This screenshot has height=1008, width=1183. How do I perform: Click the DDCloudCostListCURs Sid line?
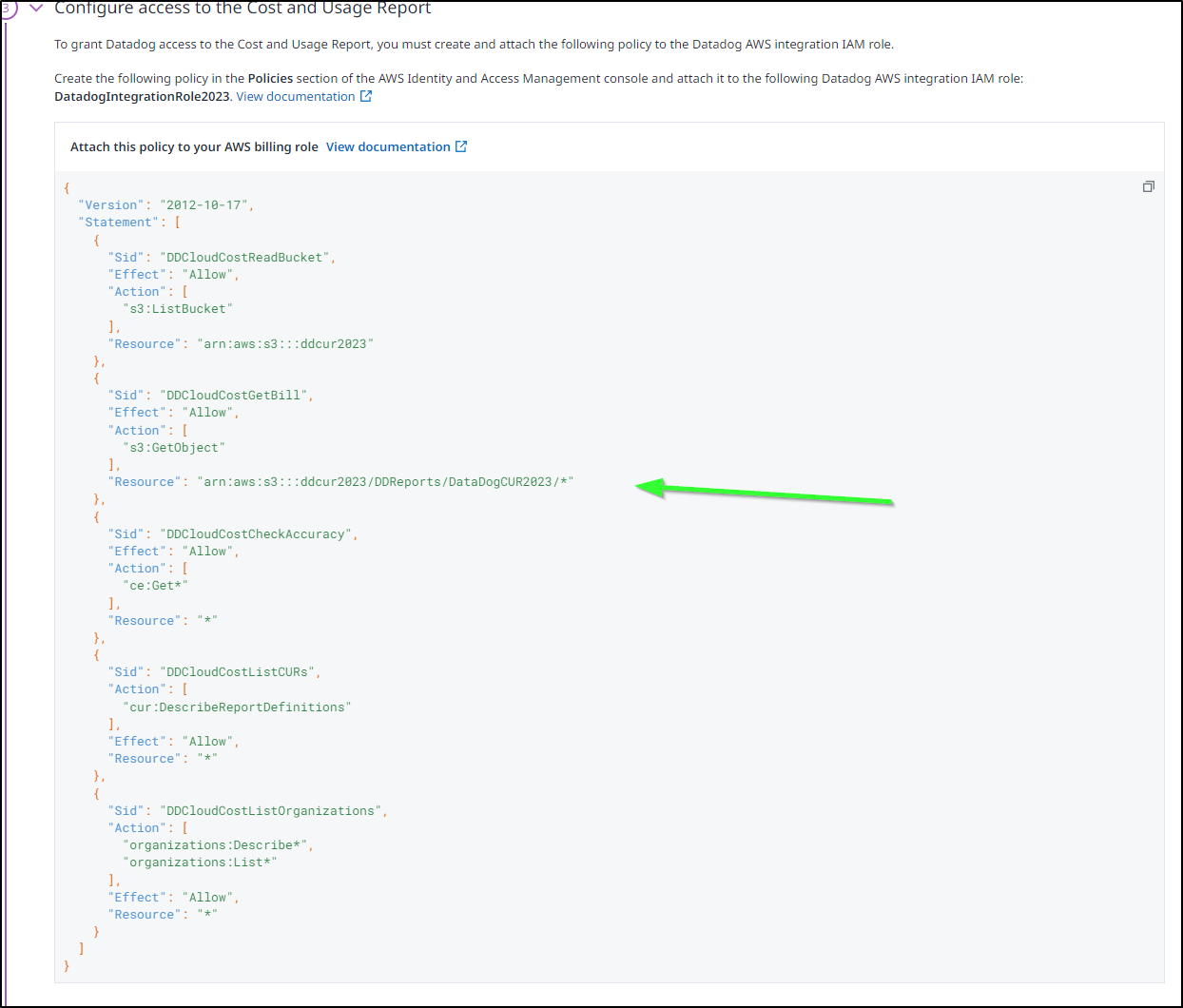click(214, 672)
